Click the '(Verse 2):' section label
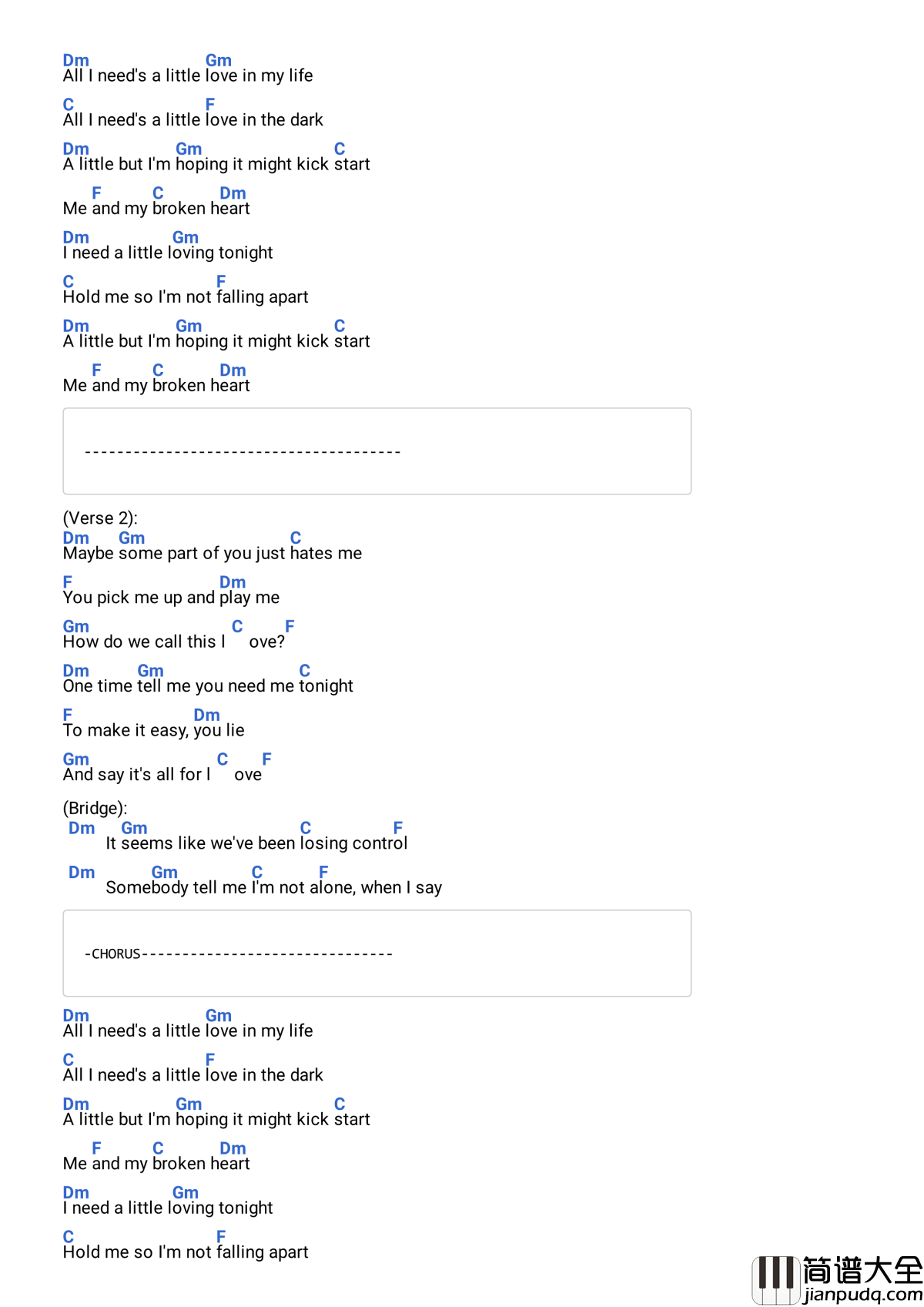Image resolution: width=924 pixels, height=1307 pixels. click(100, 518)
